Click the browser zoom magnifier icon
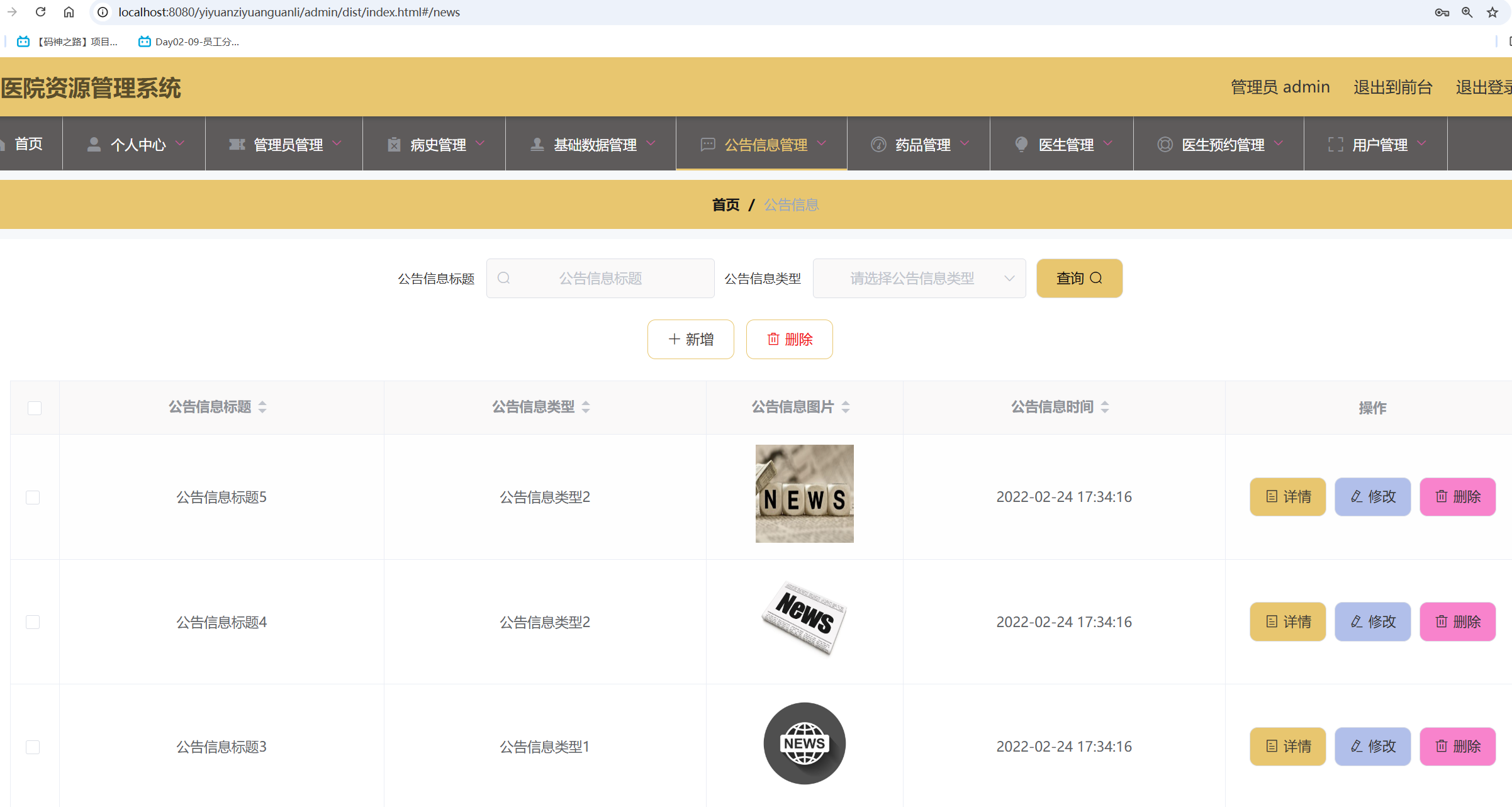1512x807 pixels. pyautogui.click(x=1467, y=12)
